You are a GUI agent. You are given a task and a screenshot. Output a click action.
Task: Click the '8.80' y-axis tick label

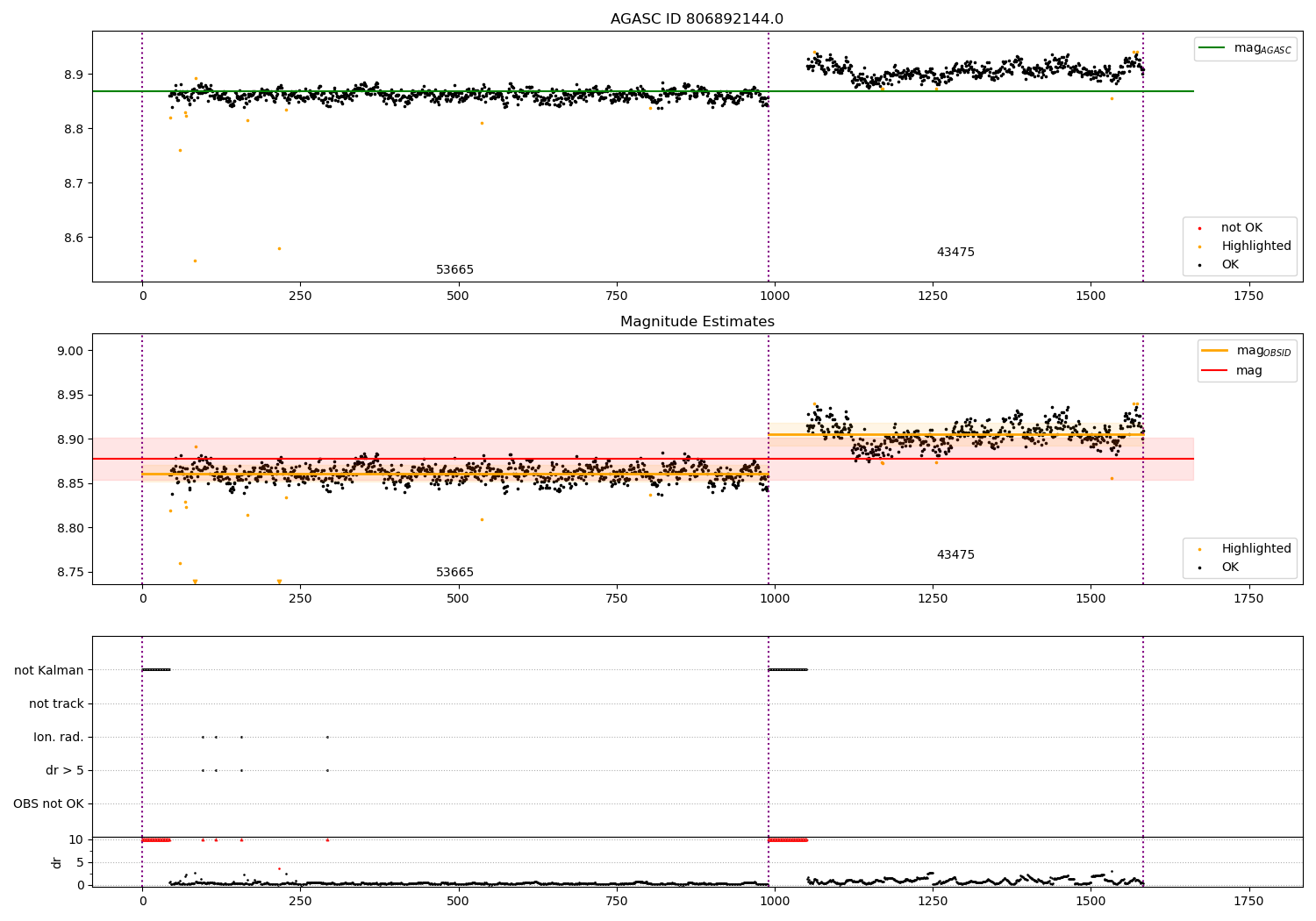(x=71, y=529)
